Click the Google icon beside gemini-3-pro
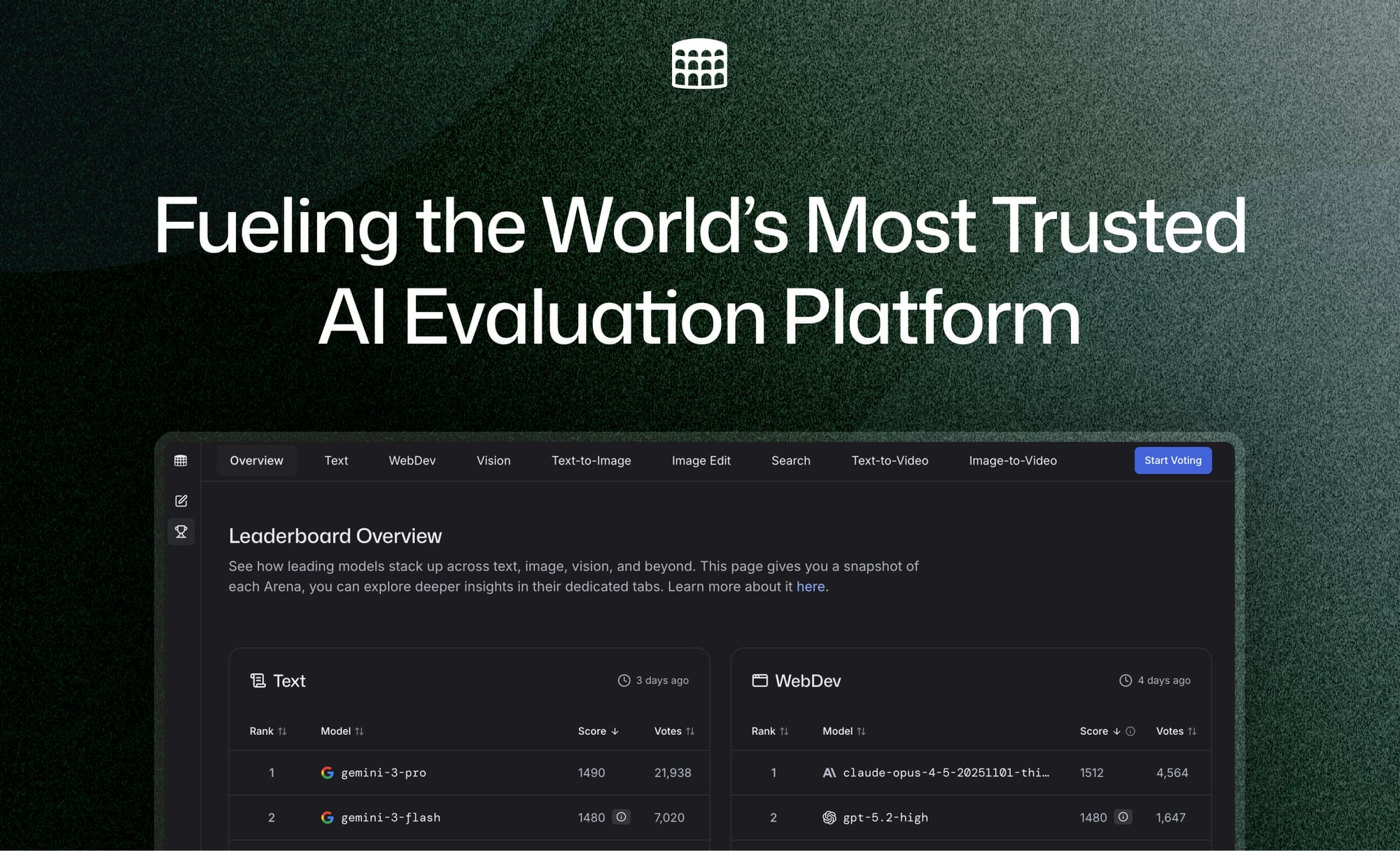This screenshot has width=1400, height=851. [x=326, y=773]
